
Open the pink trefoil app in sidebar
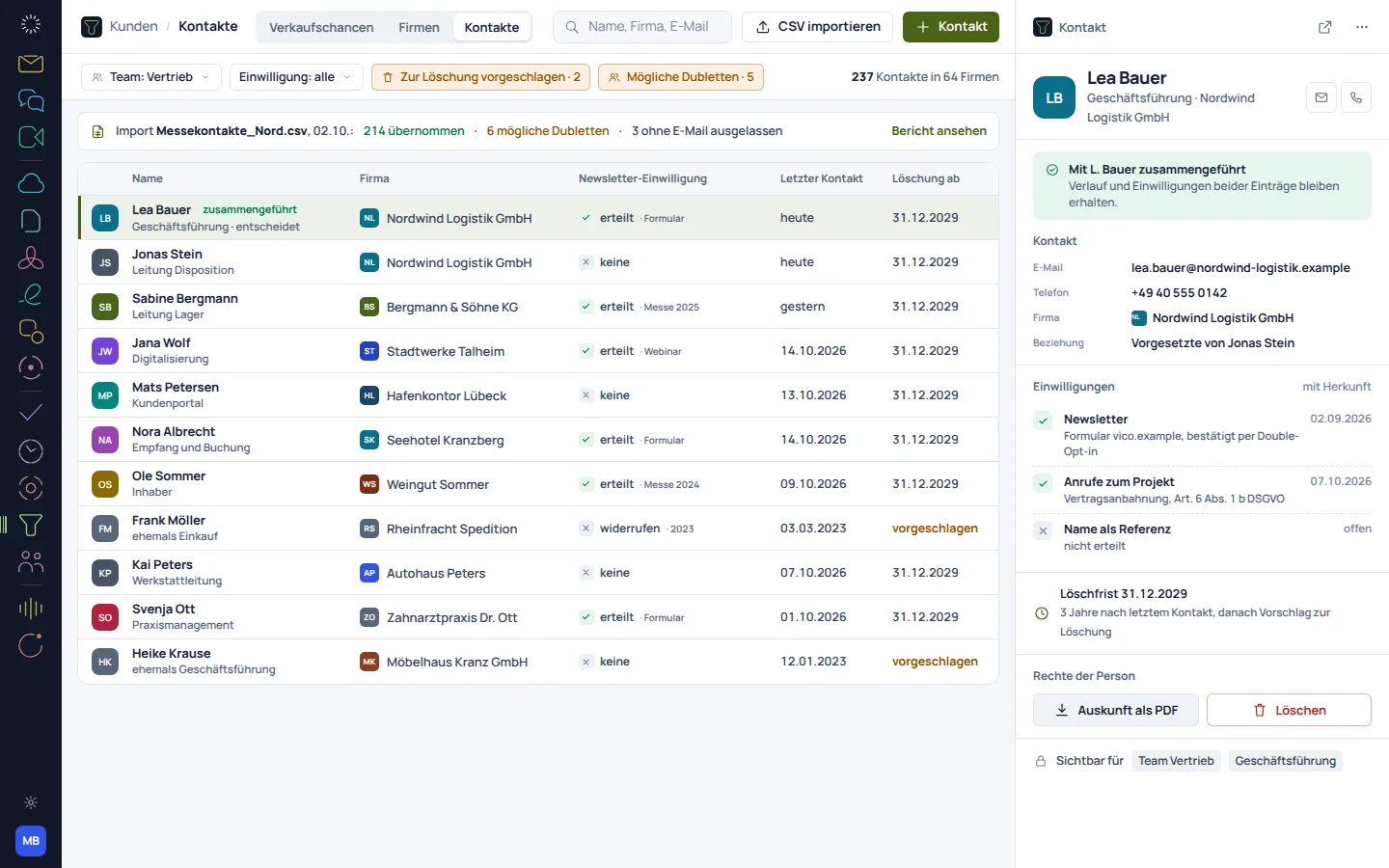[x=31, y=257]
